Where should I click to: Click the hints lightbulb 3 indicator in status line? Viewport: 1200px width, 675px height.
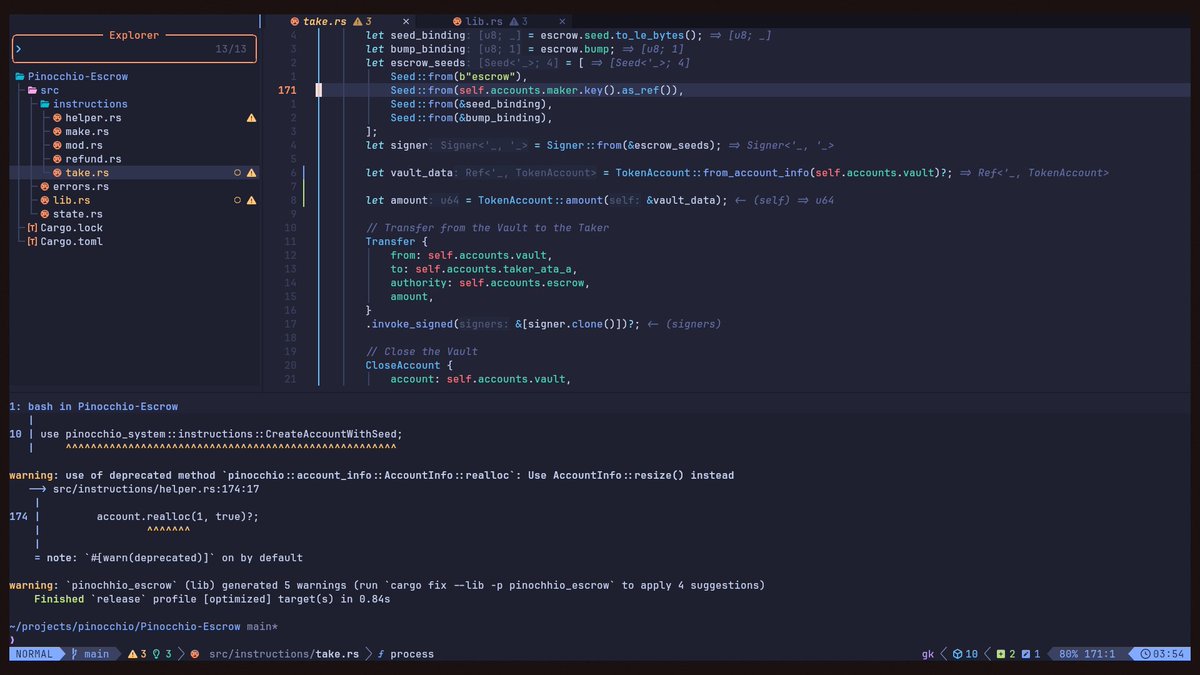click(162, 654)
